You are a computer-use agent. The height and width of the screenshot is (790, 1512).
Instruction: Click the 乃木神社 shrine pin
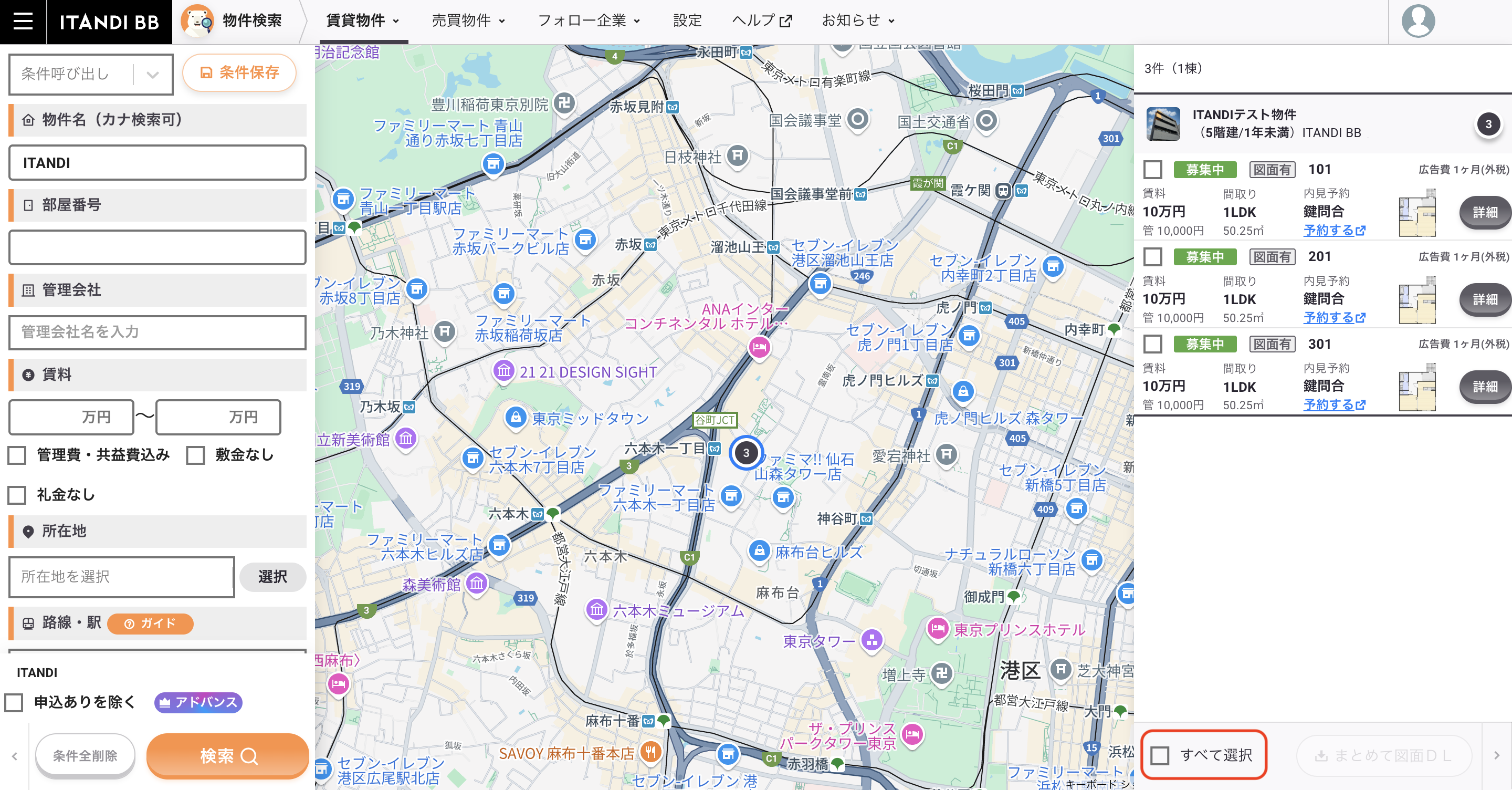pyautogui.click(x=444, y=332)
